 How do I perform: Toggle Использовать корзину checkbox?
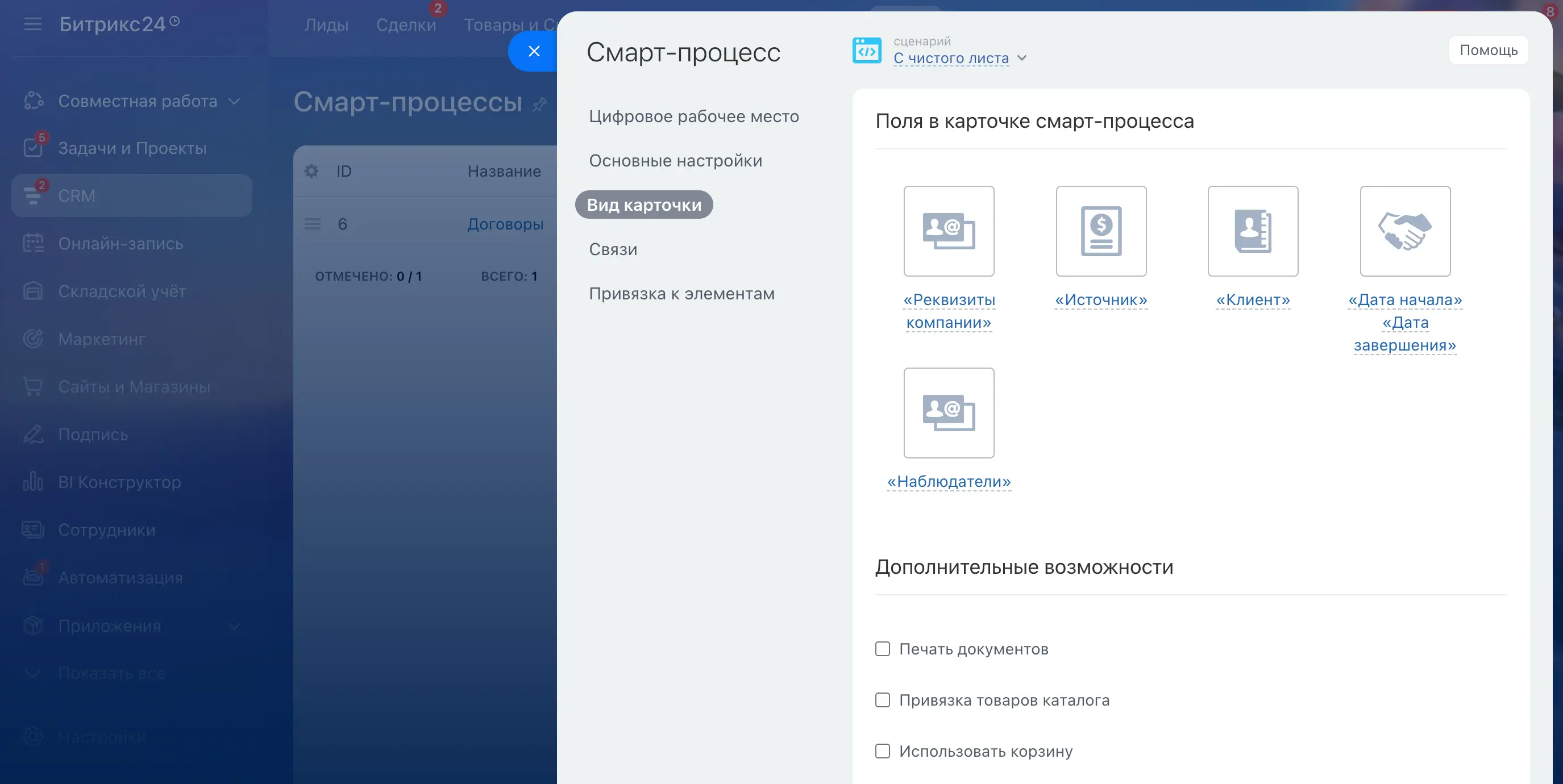pyautogui.click(x=882, y=750)
